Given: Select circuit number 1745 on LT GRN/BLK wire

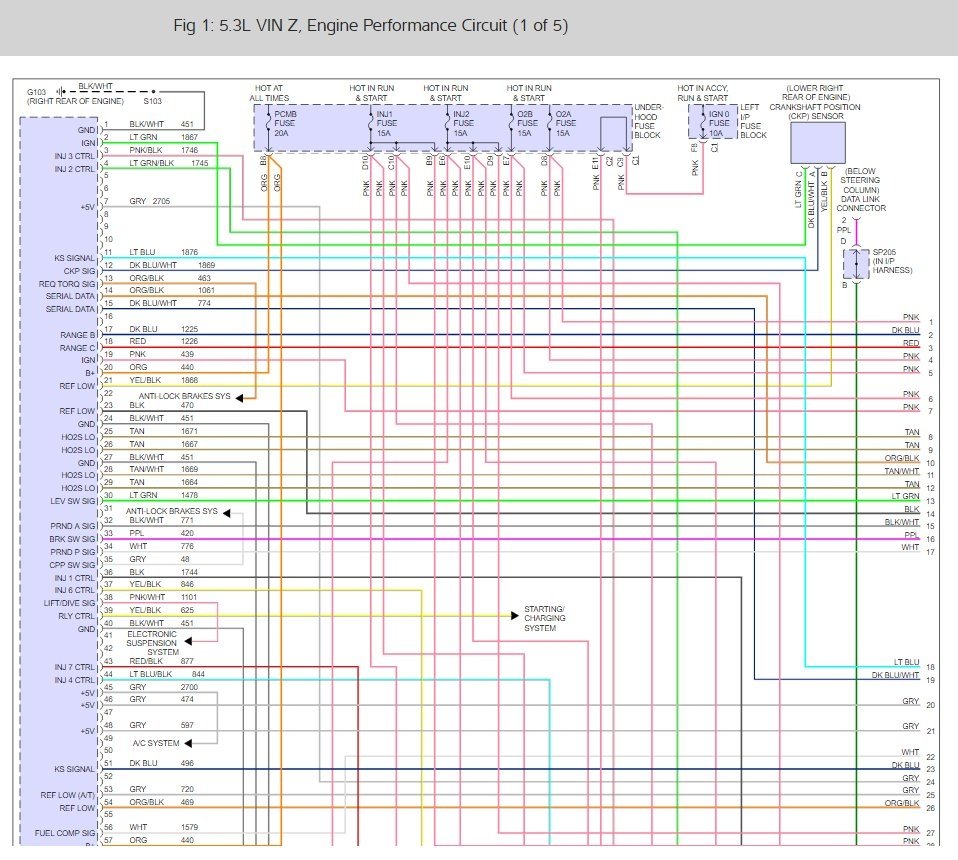Looking at the screenshot, I should [200, 162].
